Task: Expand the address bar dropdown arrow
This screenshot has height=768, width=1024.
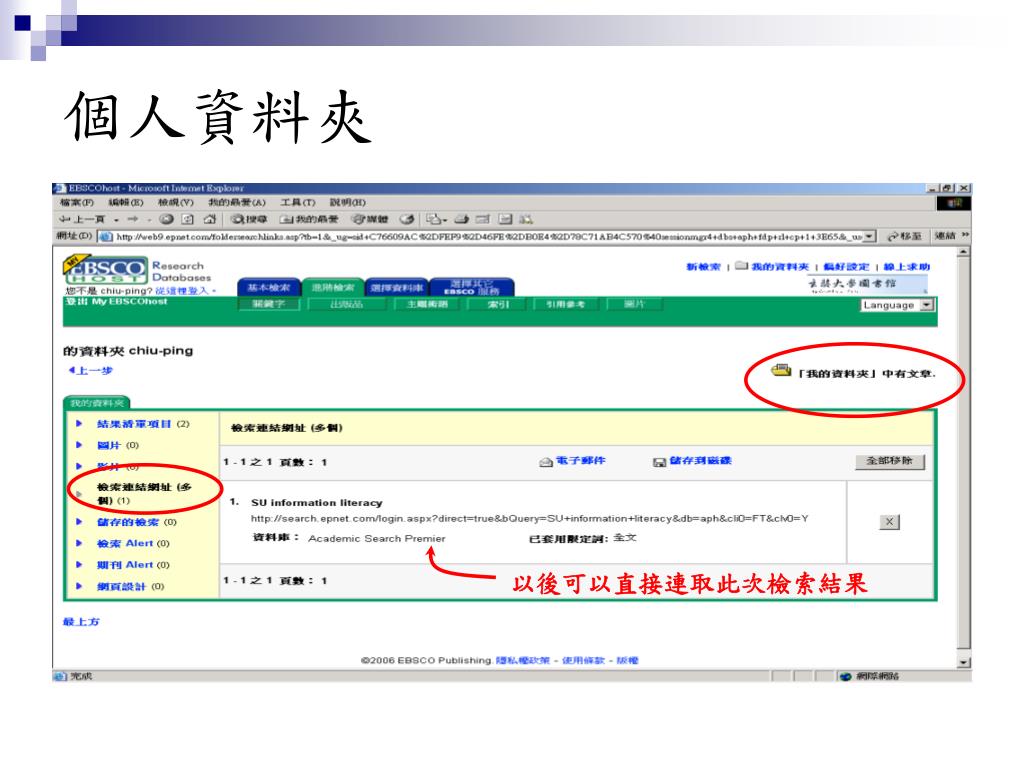Action: click(869, 236)
